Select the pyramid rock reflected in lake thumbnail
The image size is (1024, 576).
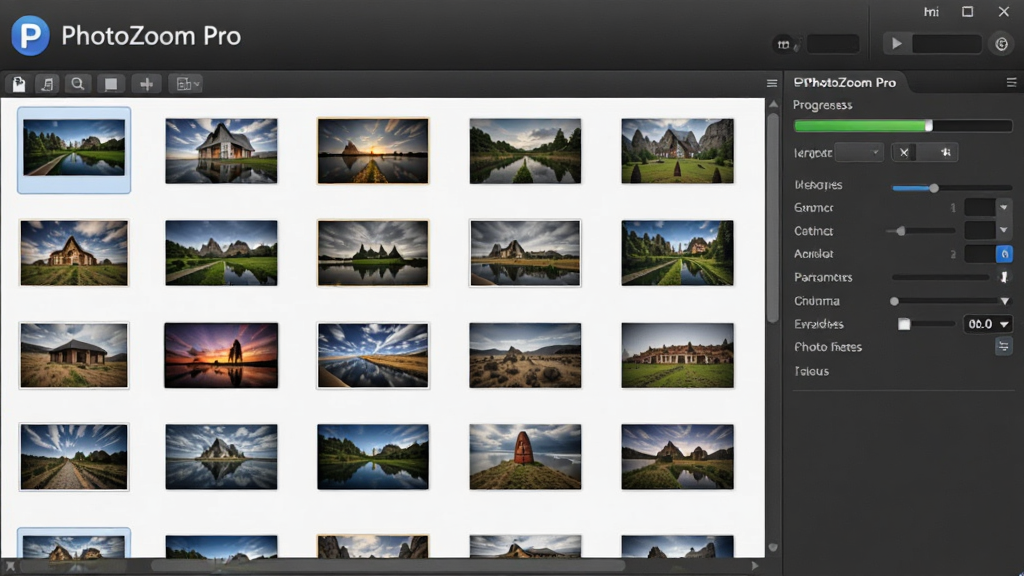click(x=221, y=456)
